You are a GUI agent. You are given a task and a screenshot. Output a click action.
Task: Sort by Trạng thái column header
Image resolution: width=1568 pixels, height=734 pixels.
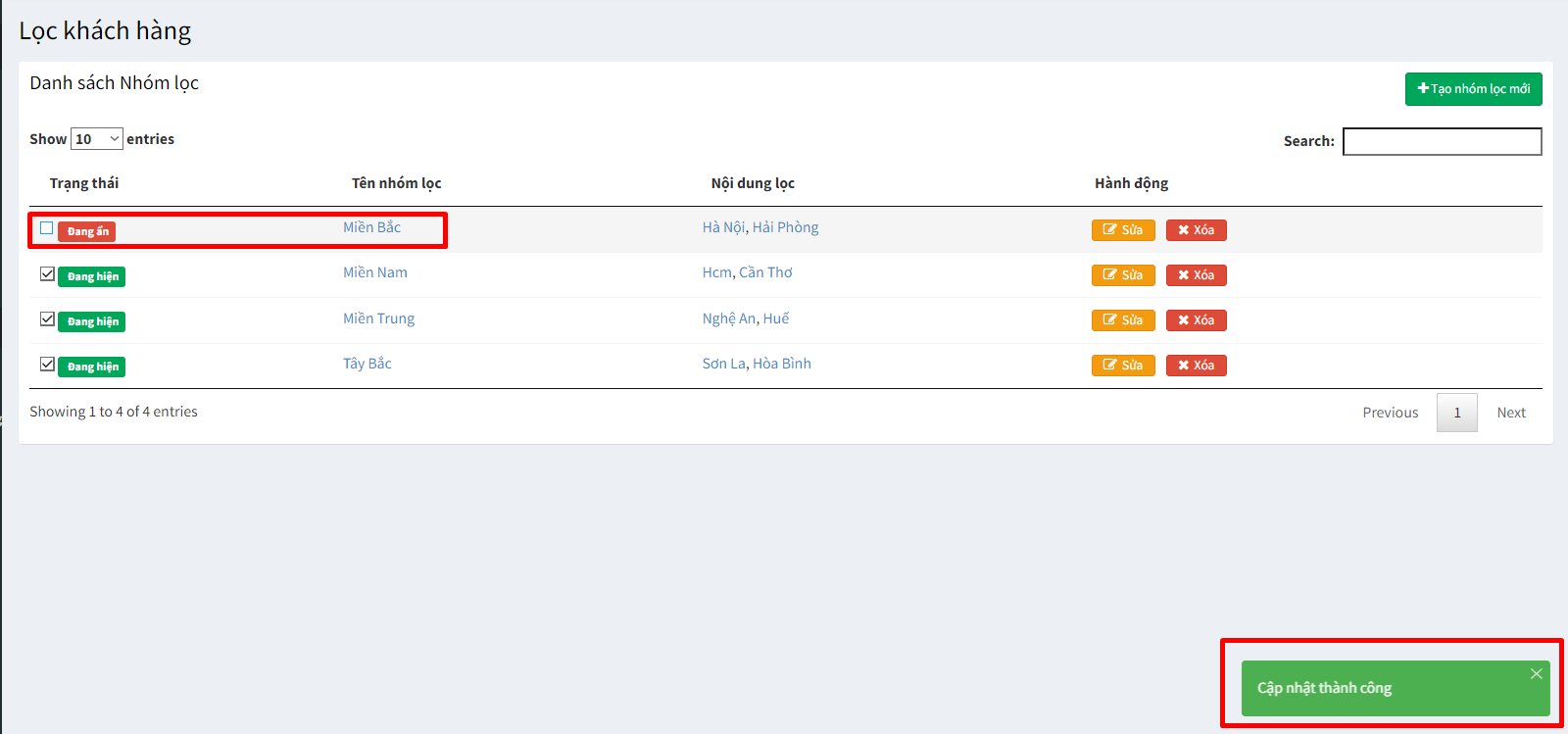click(84, 183)
